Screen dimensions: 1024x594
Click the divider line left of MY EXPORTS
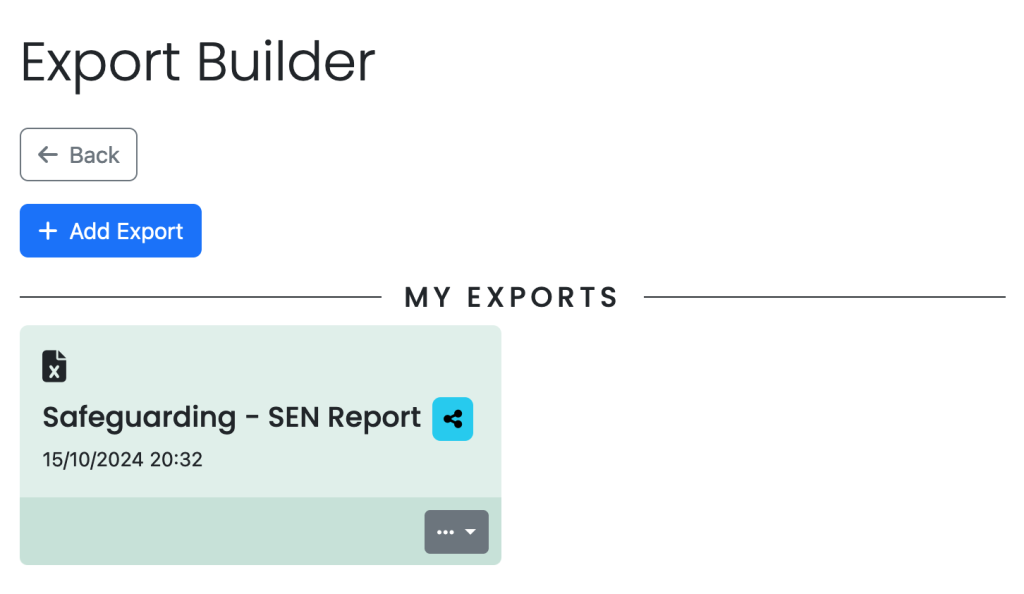point(200,297)
